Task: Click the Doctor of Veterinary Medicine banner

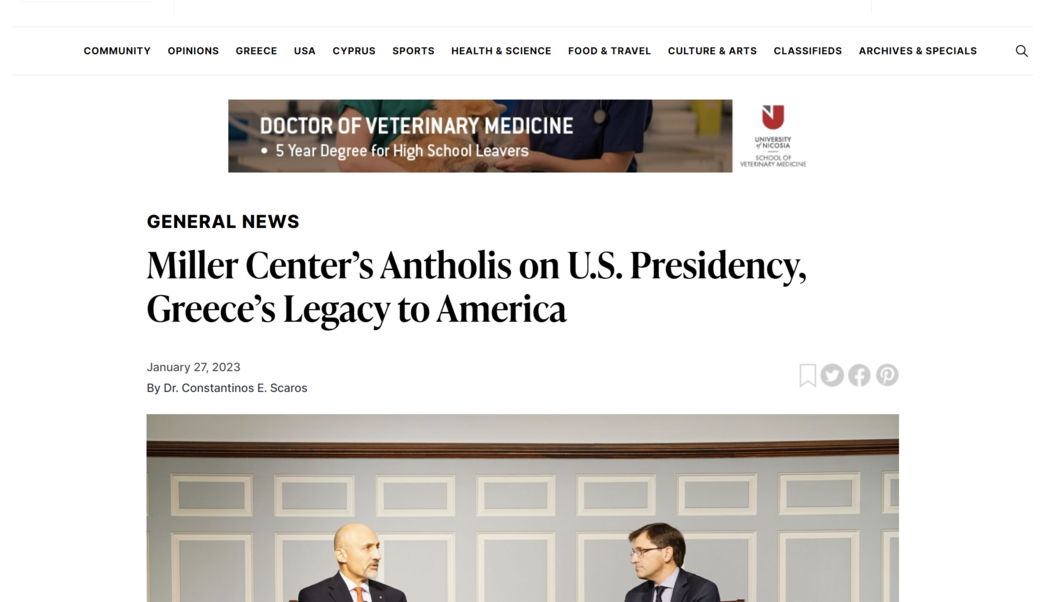Action: pyautogui.click(x=480, y=136)
